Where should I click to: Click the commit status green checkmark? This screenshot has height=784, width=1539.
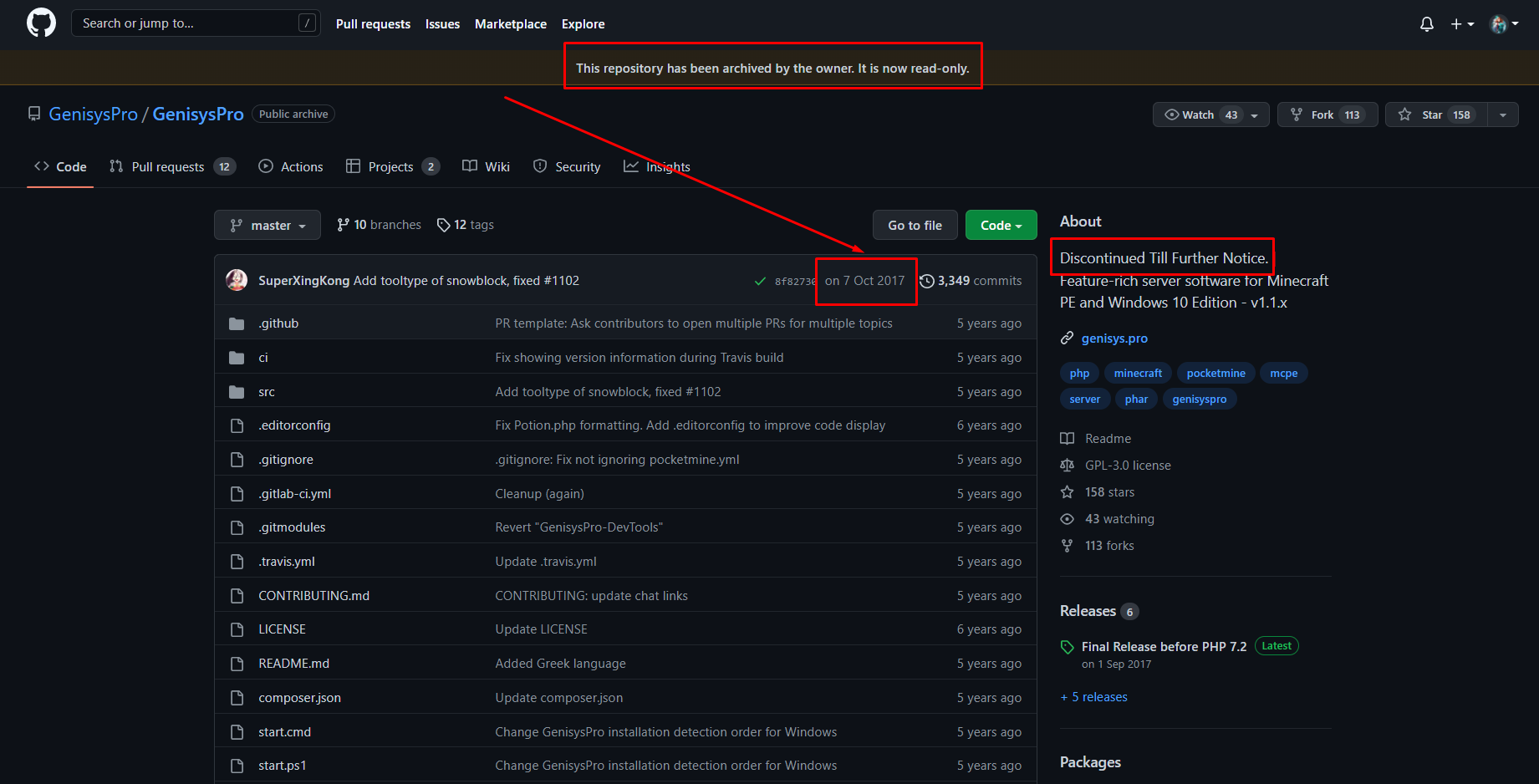click(760, 282)
